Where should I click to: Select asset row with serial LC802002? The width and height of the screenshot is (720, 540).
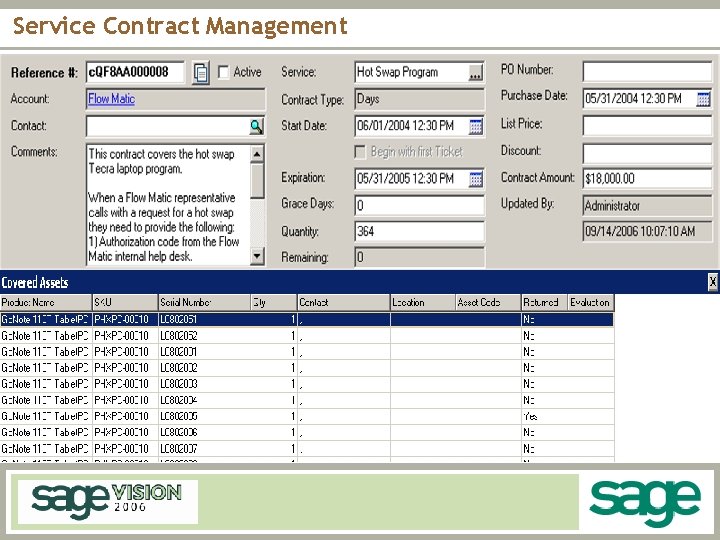307,368
